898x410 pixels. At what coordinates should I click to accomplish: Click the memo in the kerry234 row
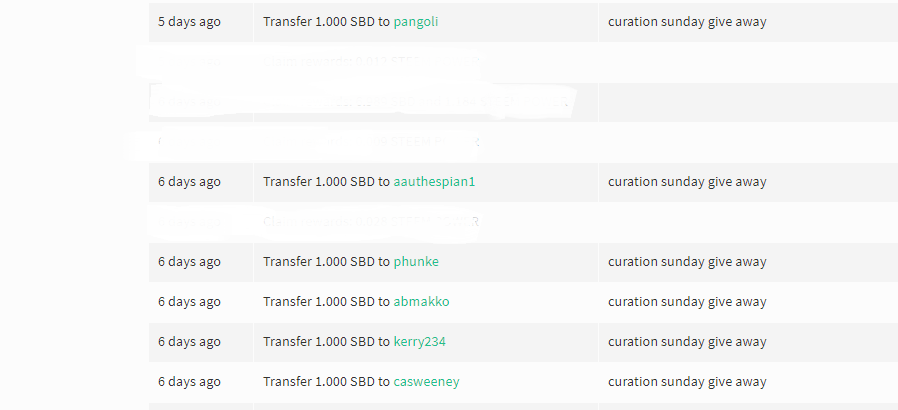pos(687,342)
